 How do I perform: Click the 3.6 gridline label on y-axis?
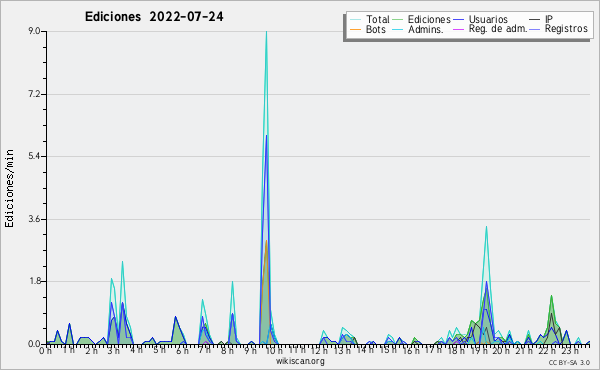click(x=34, y=219)
